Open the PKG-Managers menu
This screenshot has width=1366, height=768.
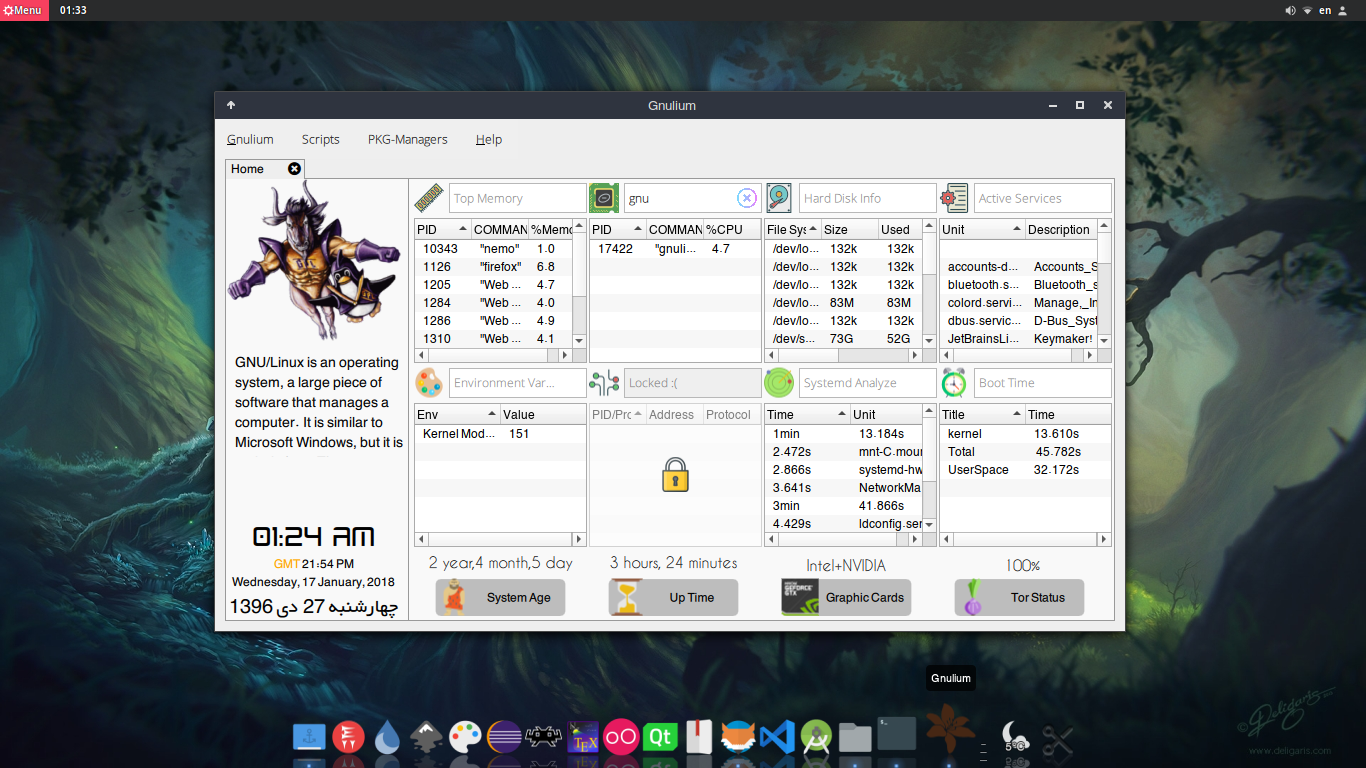407,139
